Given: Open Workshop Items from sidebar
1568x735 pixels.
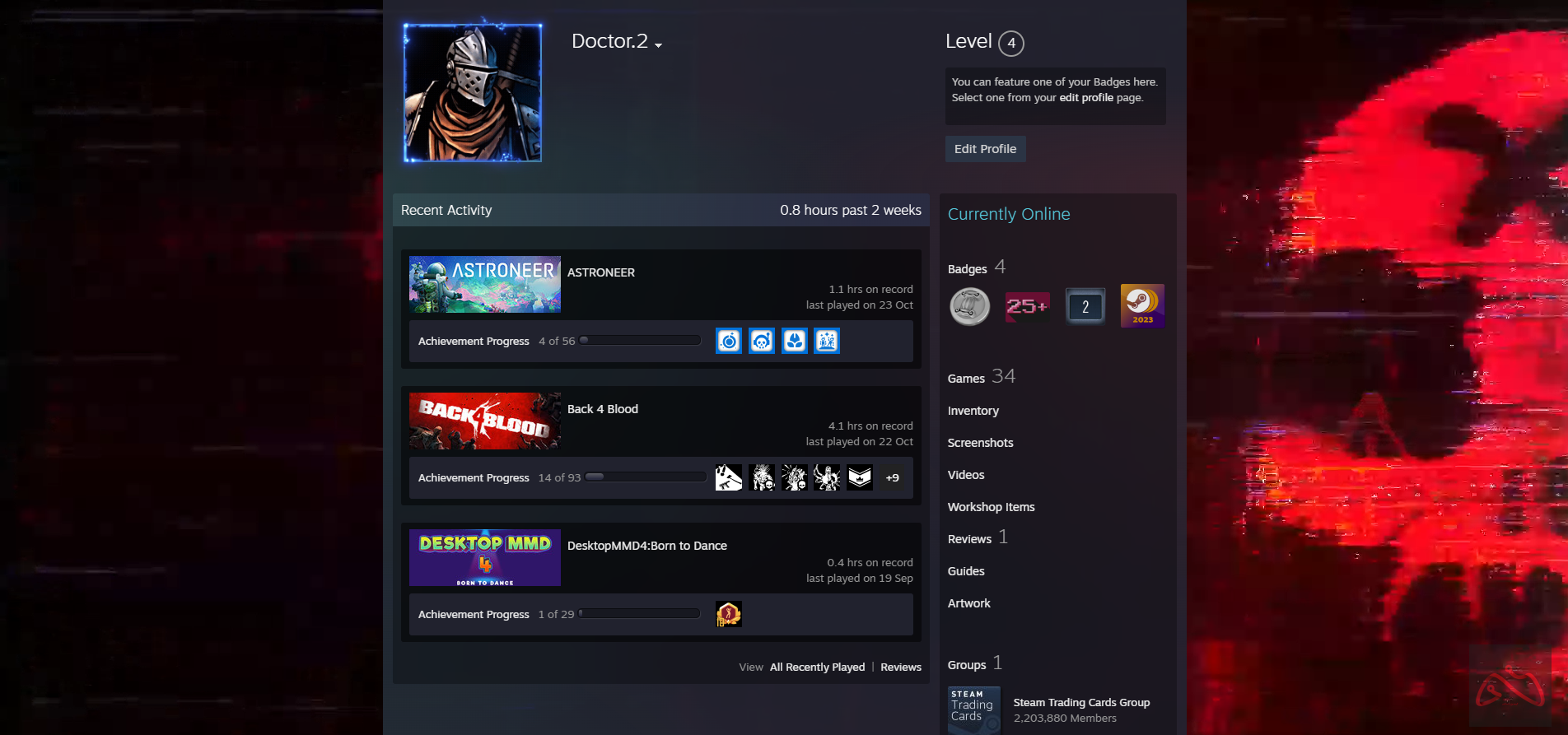Looking at the screenshot, I should (x=991, y=507).
